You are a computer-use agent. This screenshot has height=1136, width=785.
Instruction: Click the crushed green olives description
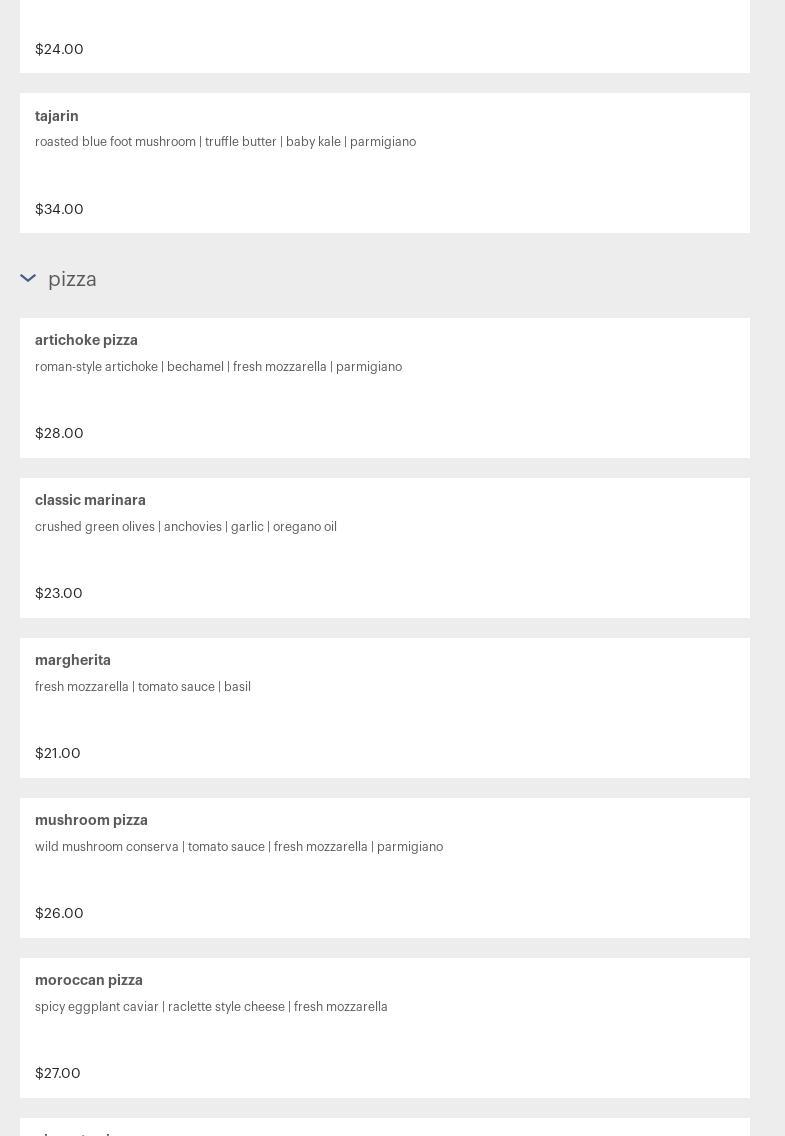[186, 527]
